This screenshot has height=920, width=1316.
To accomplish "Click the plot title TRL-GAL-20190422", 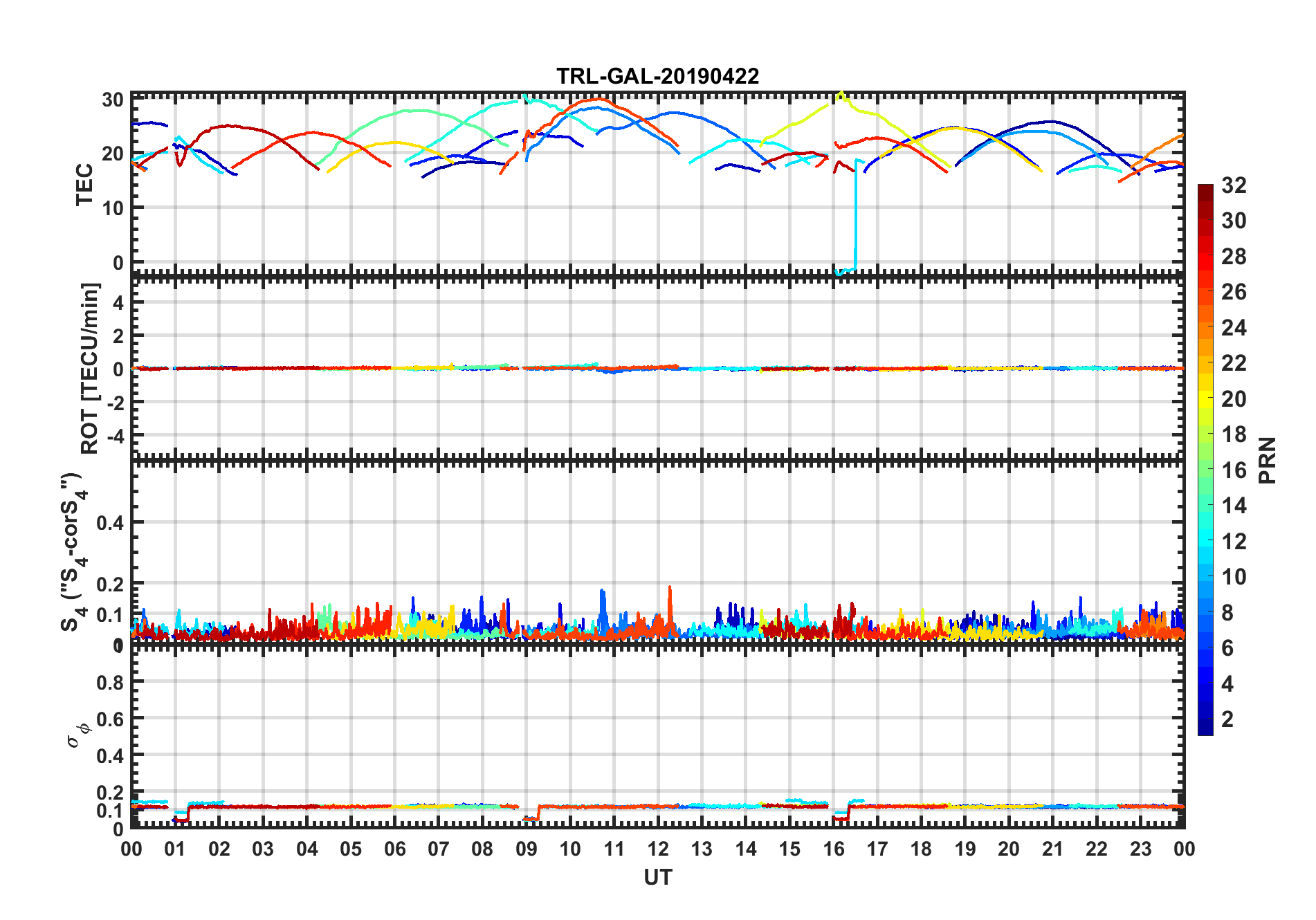I will 657,76.
